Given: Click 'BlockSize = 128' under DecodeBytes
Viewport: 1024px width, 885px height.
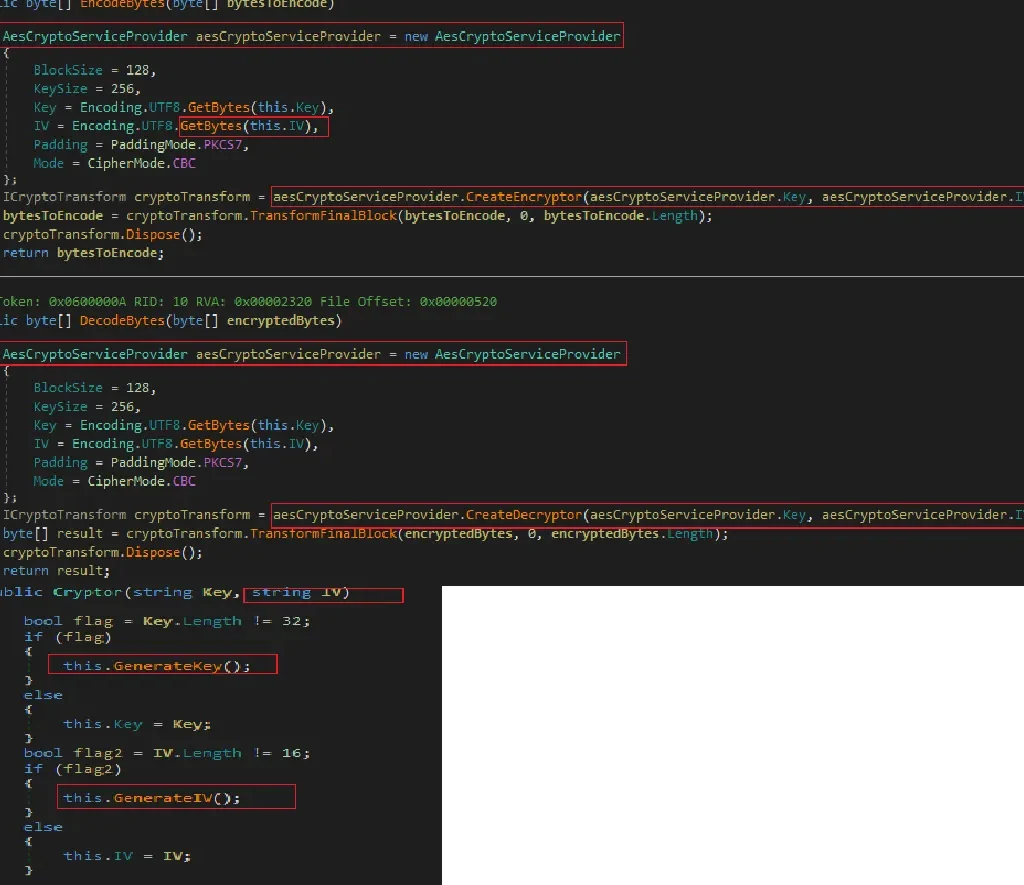Looking at the screenshot, I should tap(91, 388).
